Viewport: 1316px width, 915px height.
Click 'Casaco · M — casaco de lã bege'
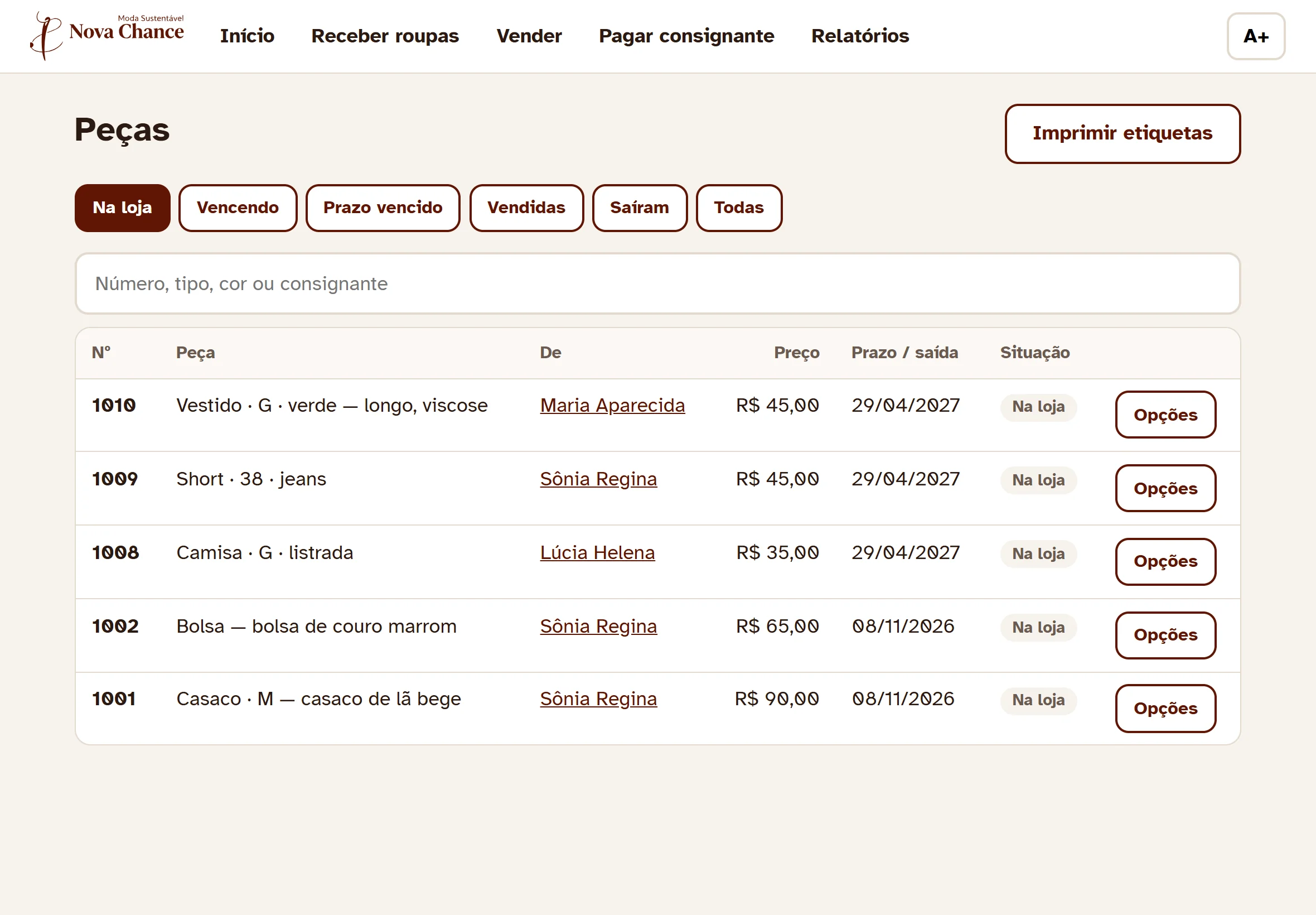[x=318, y=699]
